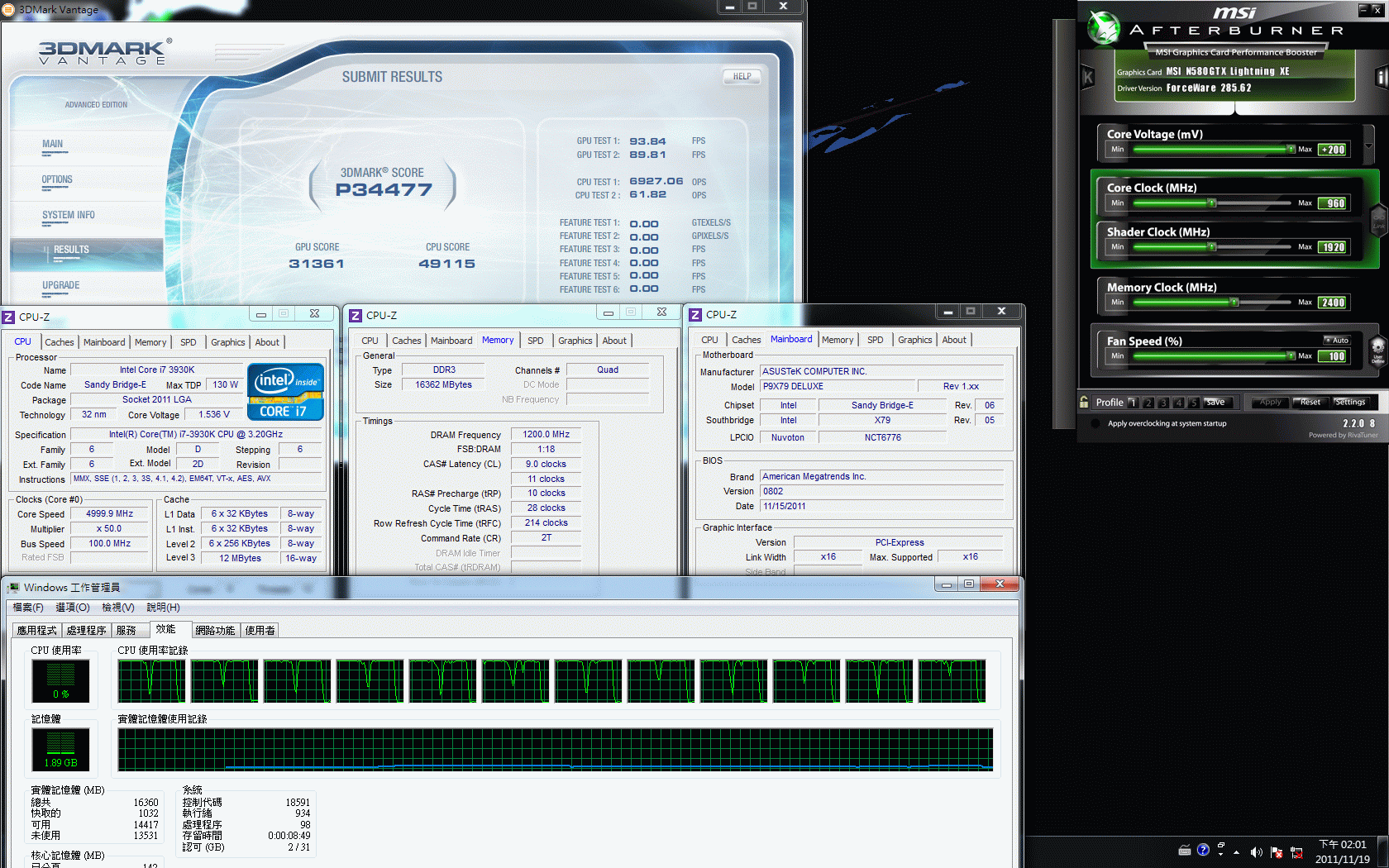The width and height of the screenshot is (1389, 868).
Task: Expand the Core Voltage panel arrow
Action: (1368, 146)
